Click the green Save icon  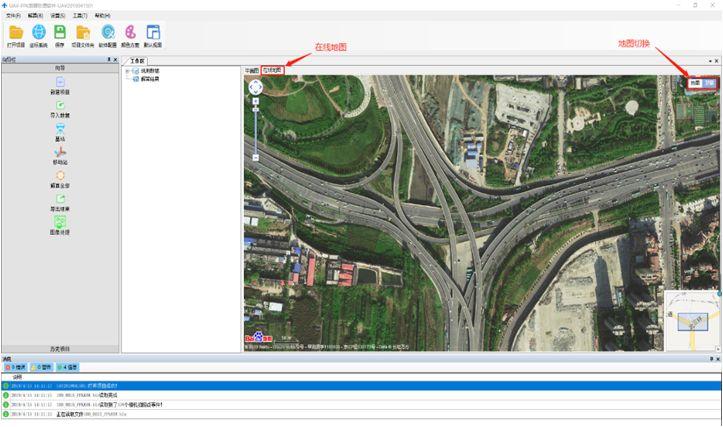pos(61,35)
